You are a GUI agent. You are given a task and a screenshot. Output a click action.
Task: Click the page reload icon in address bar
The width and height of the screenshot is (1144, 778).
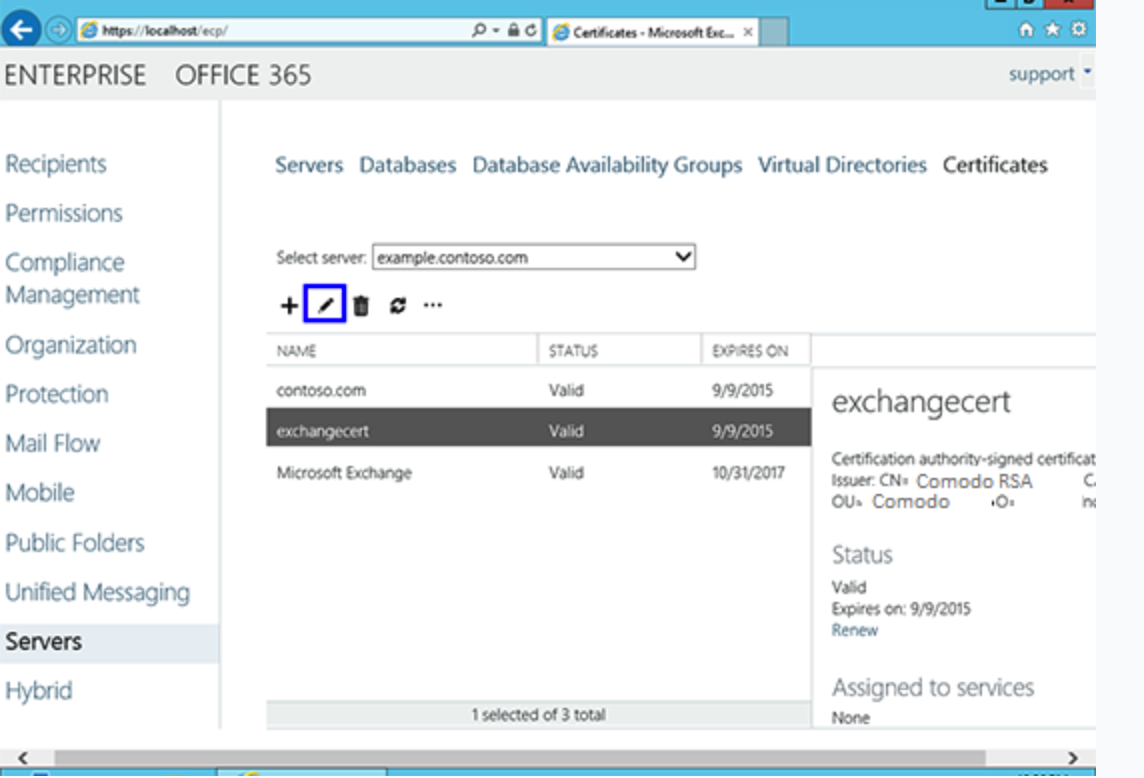point(530,31)
